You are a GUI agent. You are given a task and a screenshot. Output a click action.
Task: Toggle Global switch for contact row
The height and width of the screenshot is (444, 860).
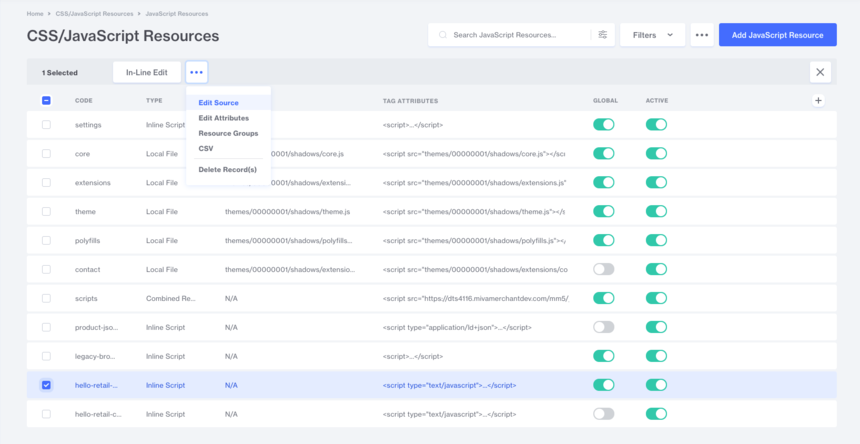click(x=603, y=269)
